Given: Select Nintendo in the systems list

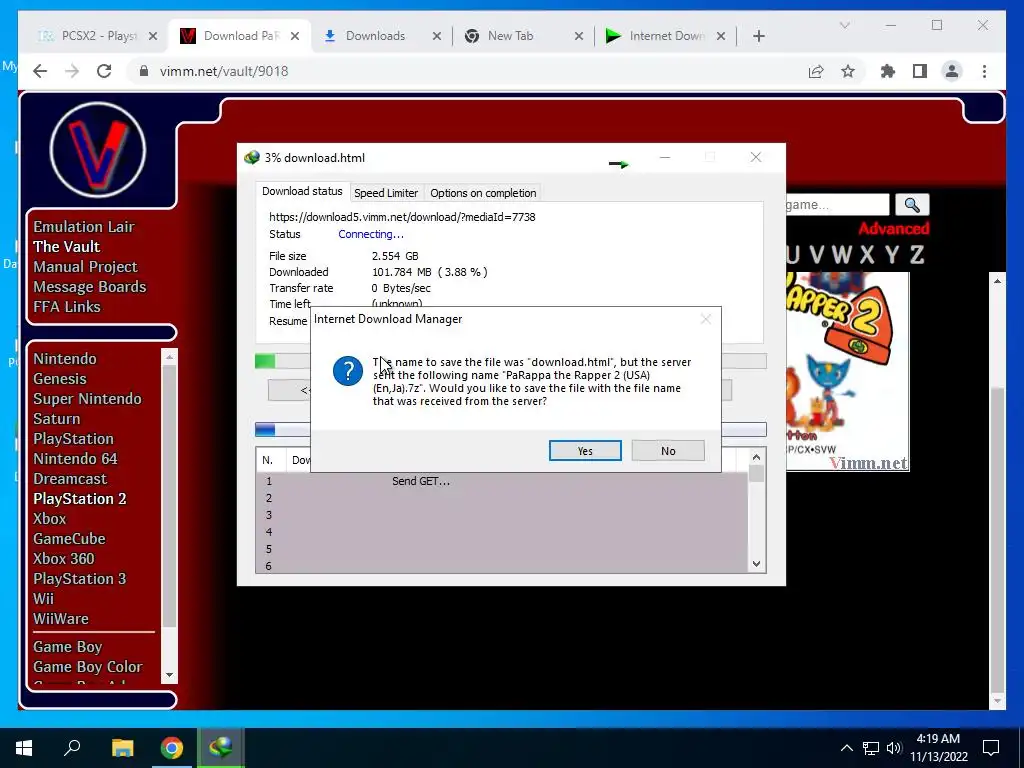Looking at the screenshot, I should coord(65,359).
